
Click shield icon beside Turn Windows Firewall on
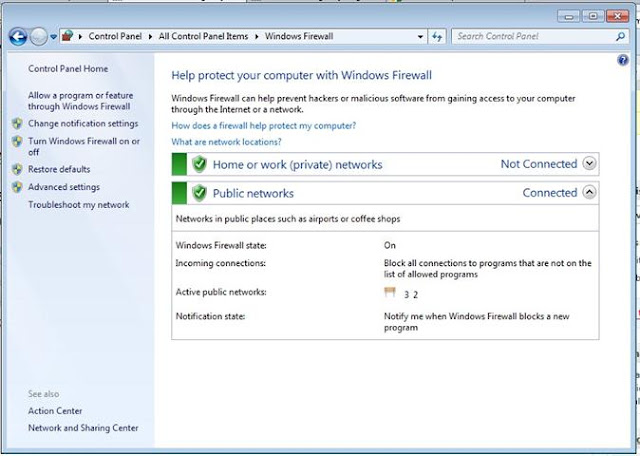coord(17,141)
